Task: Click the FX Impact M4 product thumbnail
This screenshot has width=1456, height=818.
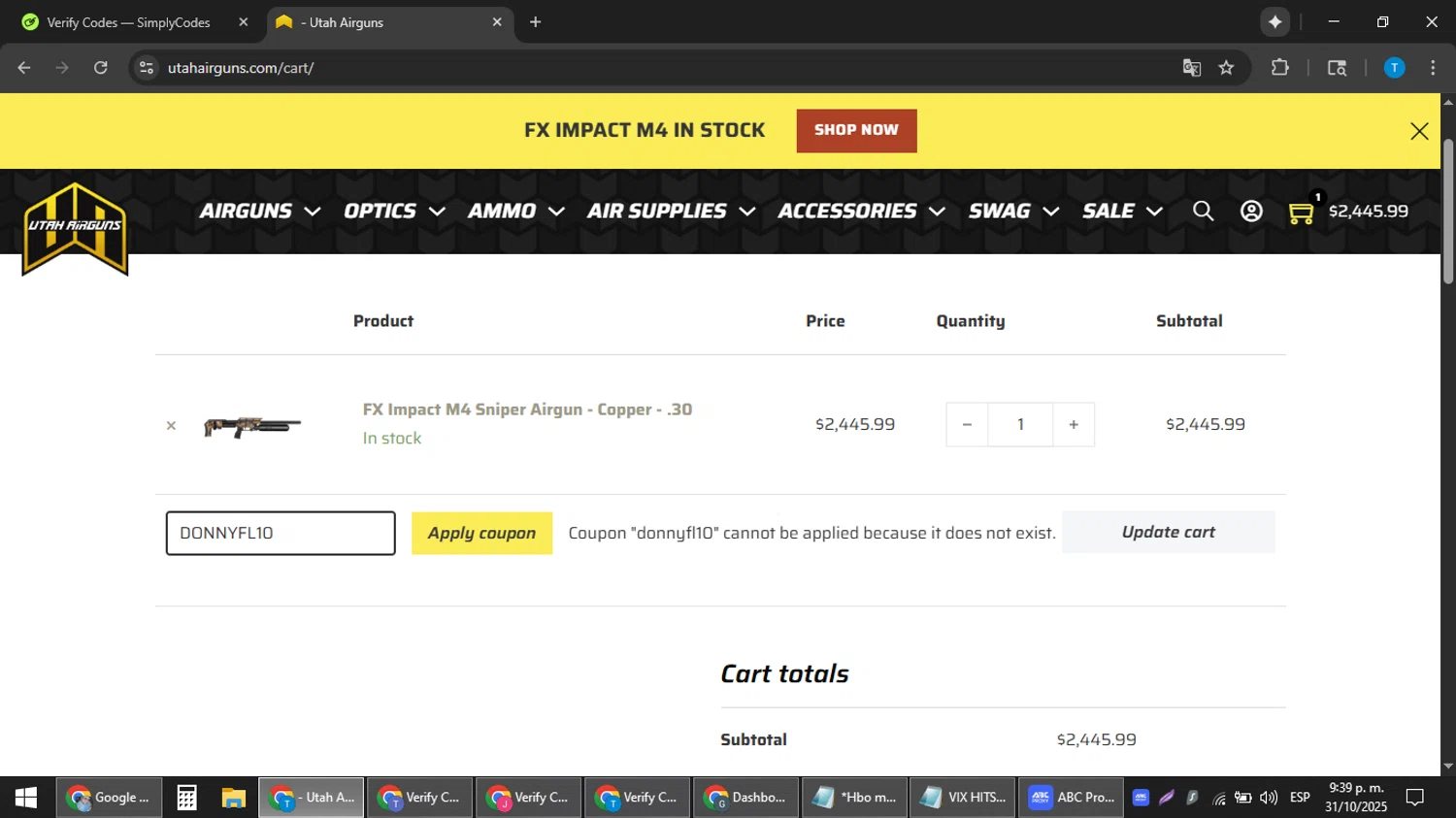Action: click(252, 426)
